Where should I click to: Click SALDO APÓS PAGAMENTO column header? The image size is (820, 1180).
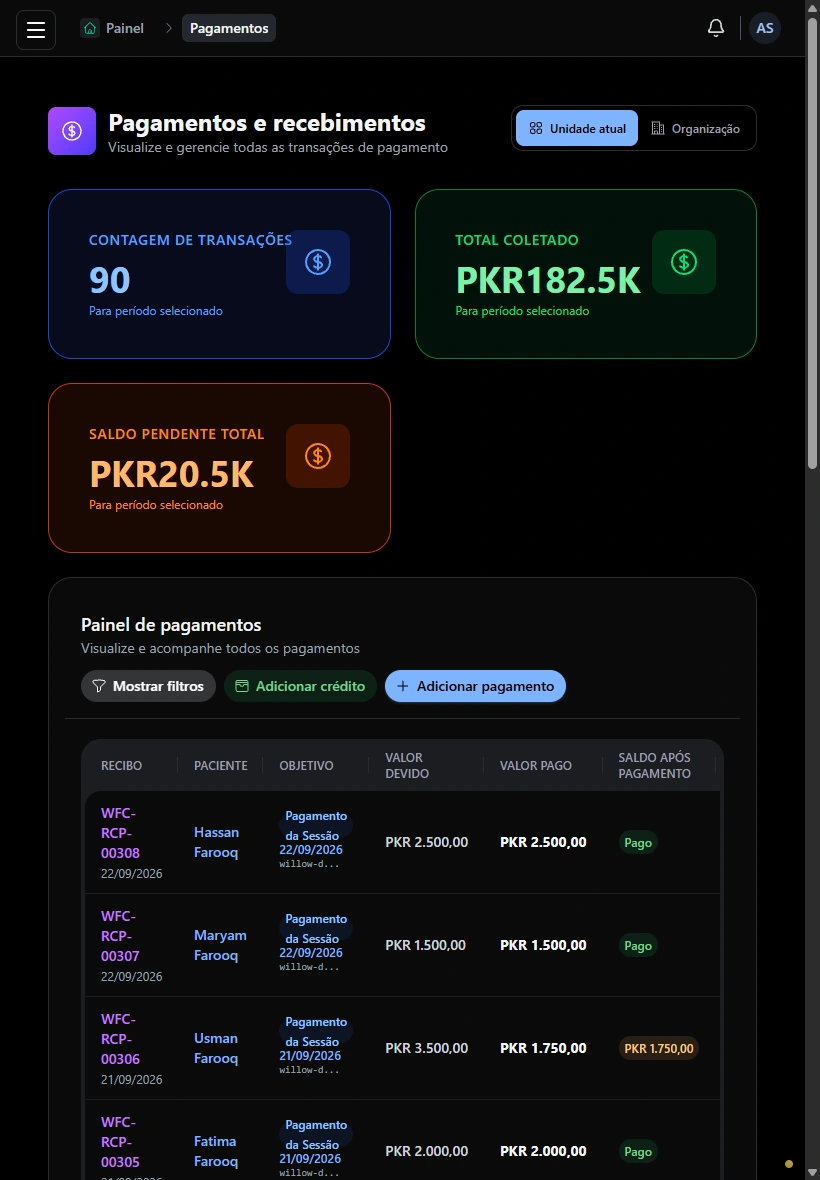(654, 765)
